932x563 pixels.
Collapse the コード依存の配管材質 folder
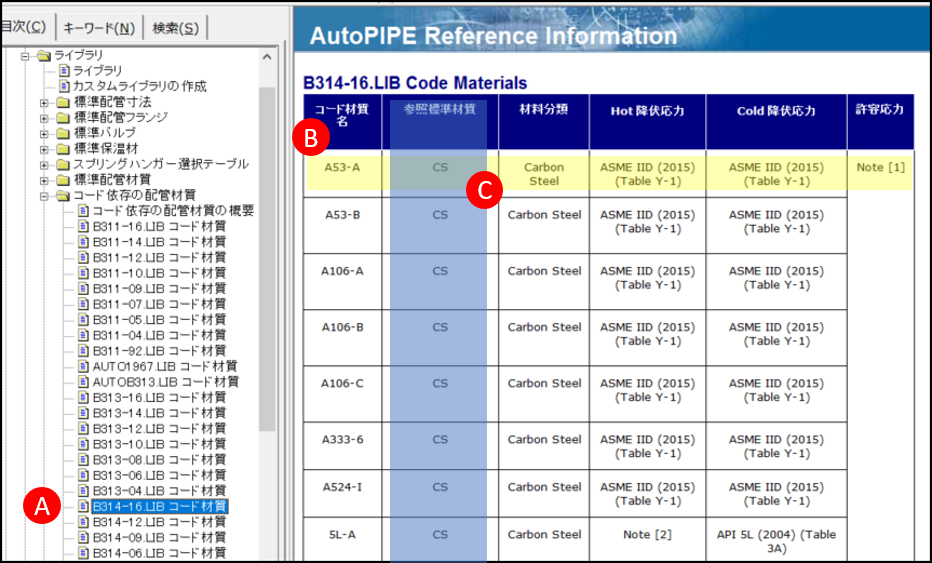click(44, 196)
